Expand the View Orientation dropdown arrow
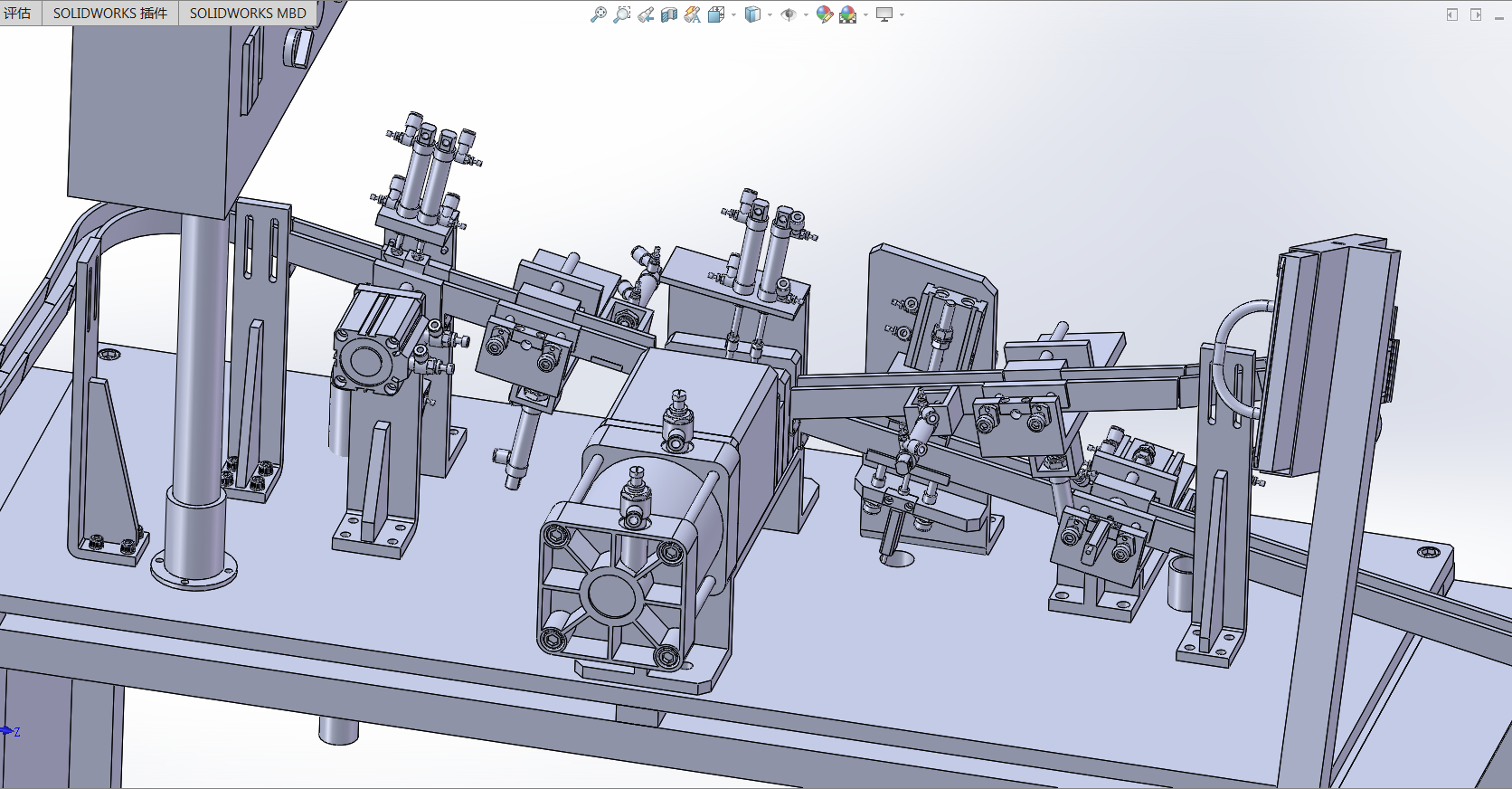 tap(733, 14)
